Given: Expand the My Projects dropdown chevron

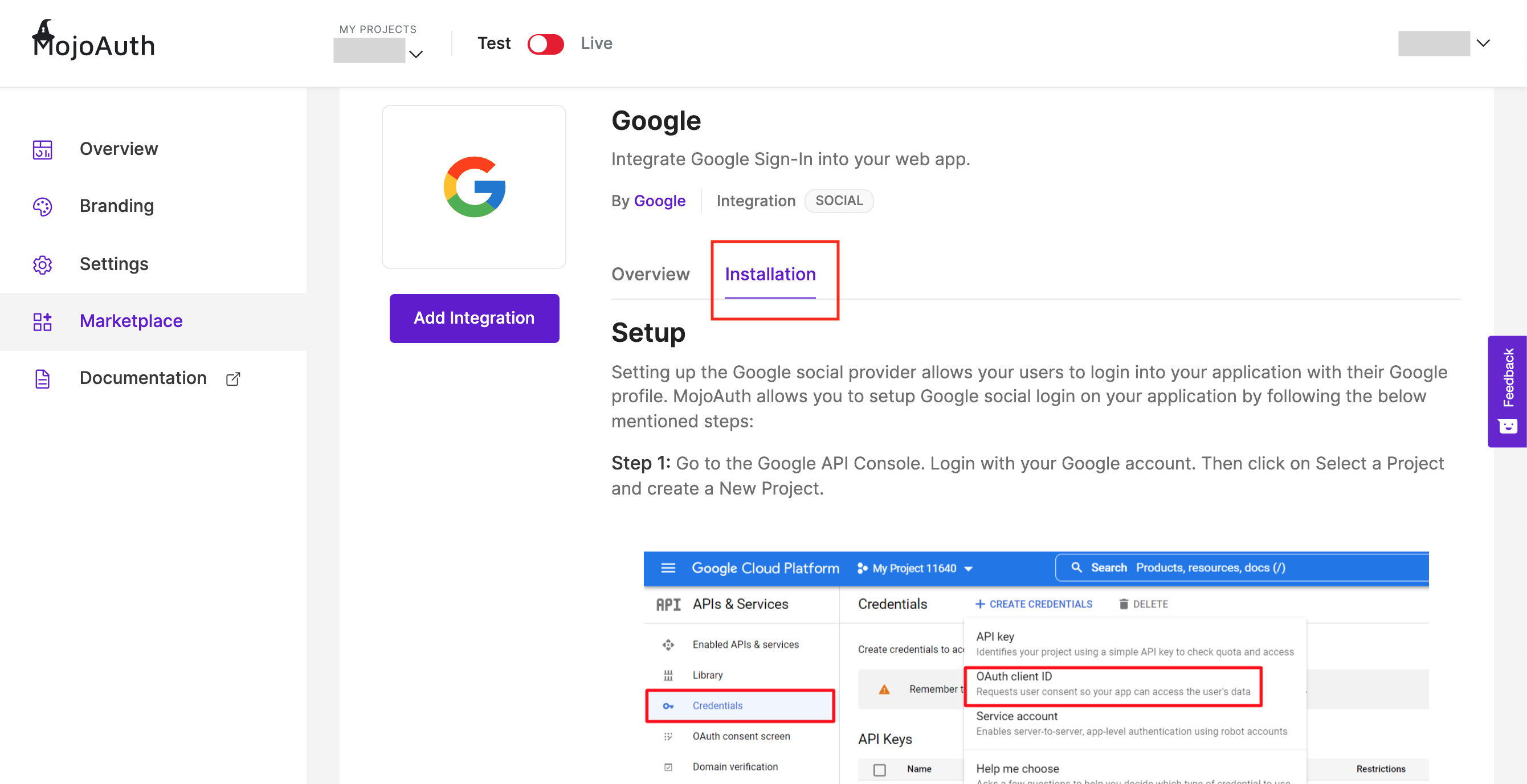Looking at the screenshot, I should 416,55.
